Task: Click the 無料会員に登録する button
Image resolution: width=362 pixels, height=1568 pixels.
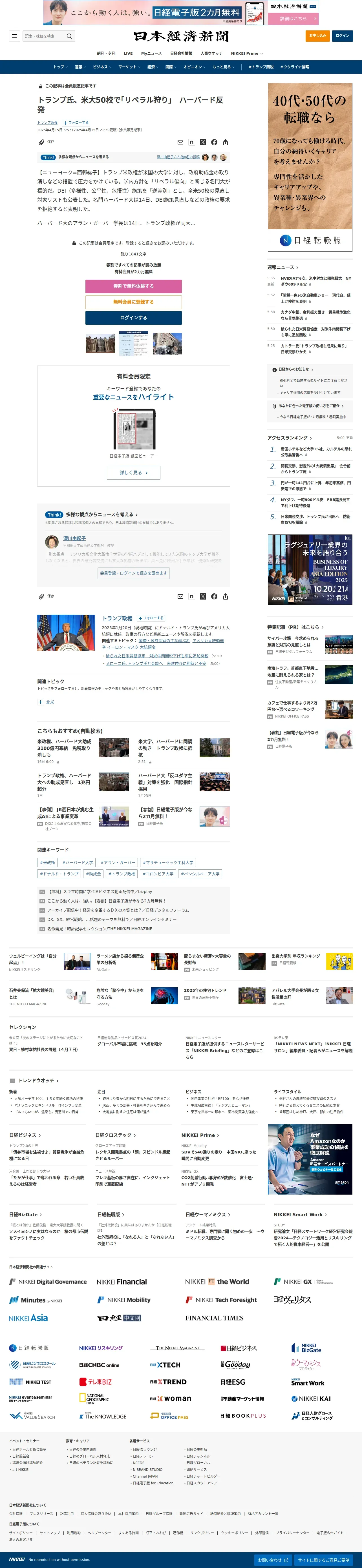Action: (x=133, y=302)
